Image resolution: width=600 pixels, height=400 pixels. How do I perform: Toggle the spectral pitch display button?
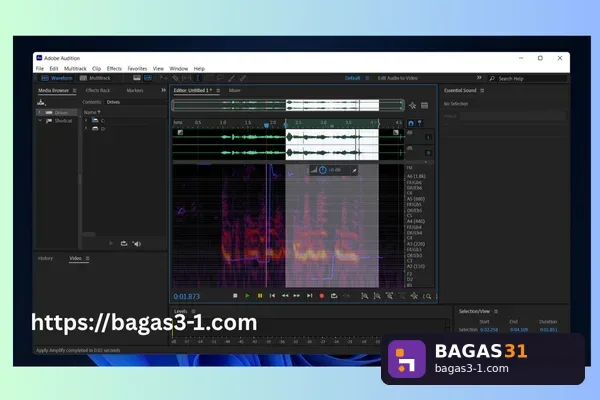[x=148, y=78]
